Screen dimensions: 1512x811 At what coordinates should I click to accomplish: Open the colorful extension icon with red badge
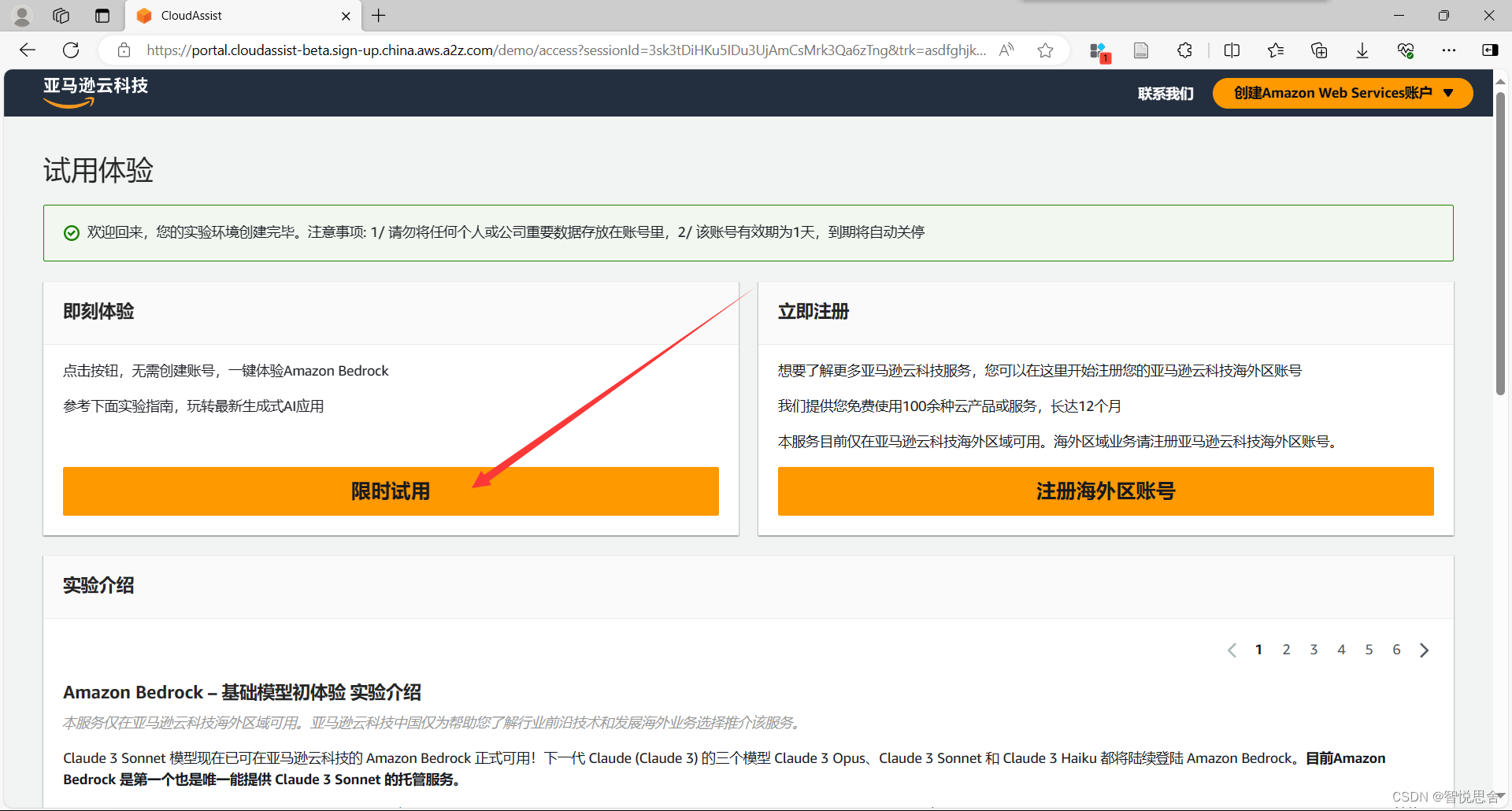pyautogui.click(x=1099, y=52)
